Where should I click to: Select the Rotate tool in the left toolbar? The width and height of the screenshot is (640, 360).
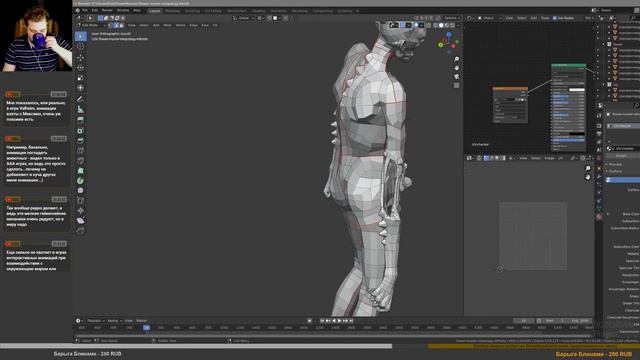(81, 68)
